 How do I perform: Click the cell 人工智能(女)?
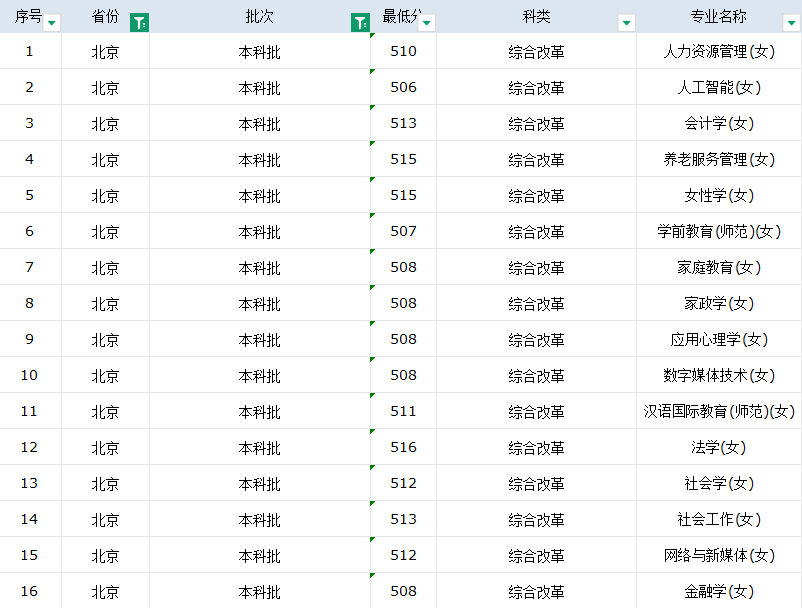click(x=719, y=87)
